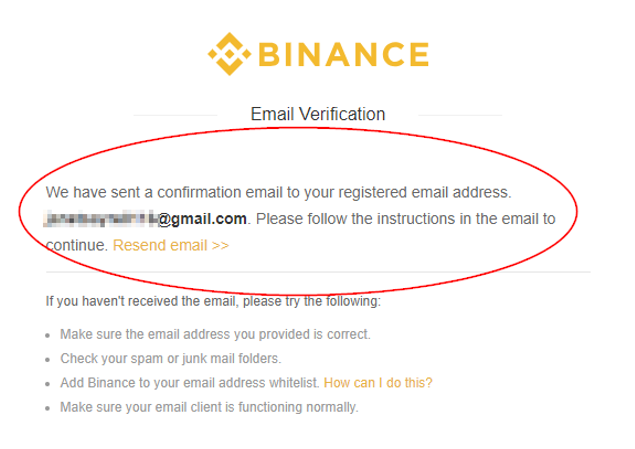635x449 pixels.
Task: Click the word continue before Resend email
Action: 77,245
